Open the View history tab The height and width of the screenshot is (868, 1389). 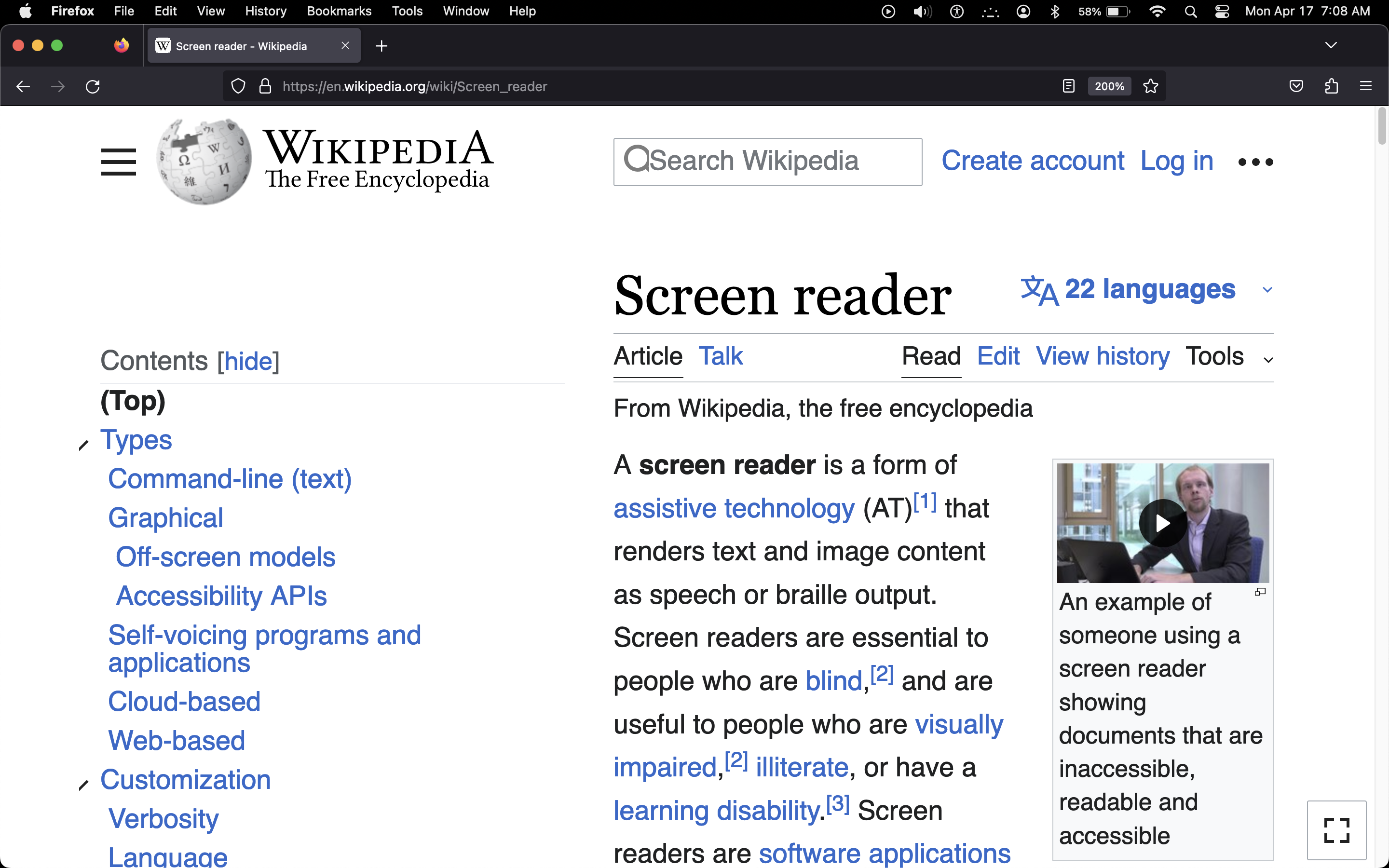point(1103,356)
